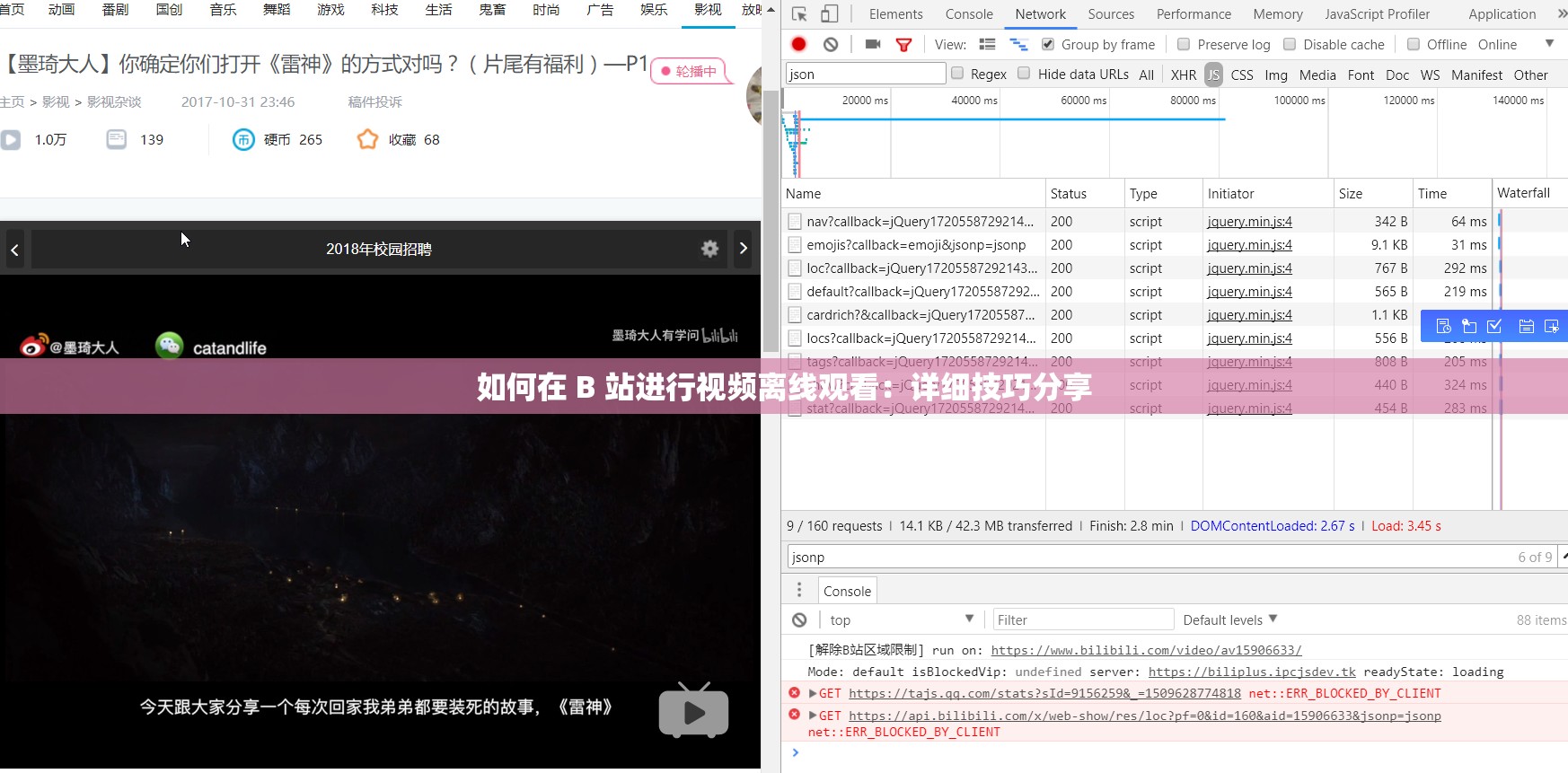Open the Application tab
Image resolution: width=1568 pixels, height=773 pixels.
(x=1502, y=14)
